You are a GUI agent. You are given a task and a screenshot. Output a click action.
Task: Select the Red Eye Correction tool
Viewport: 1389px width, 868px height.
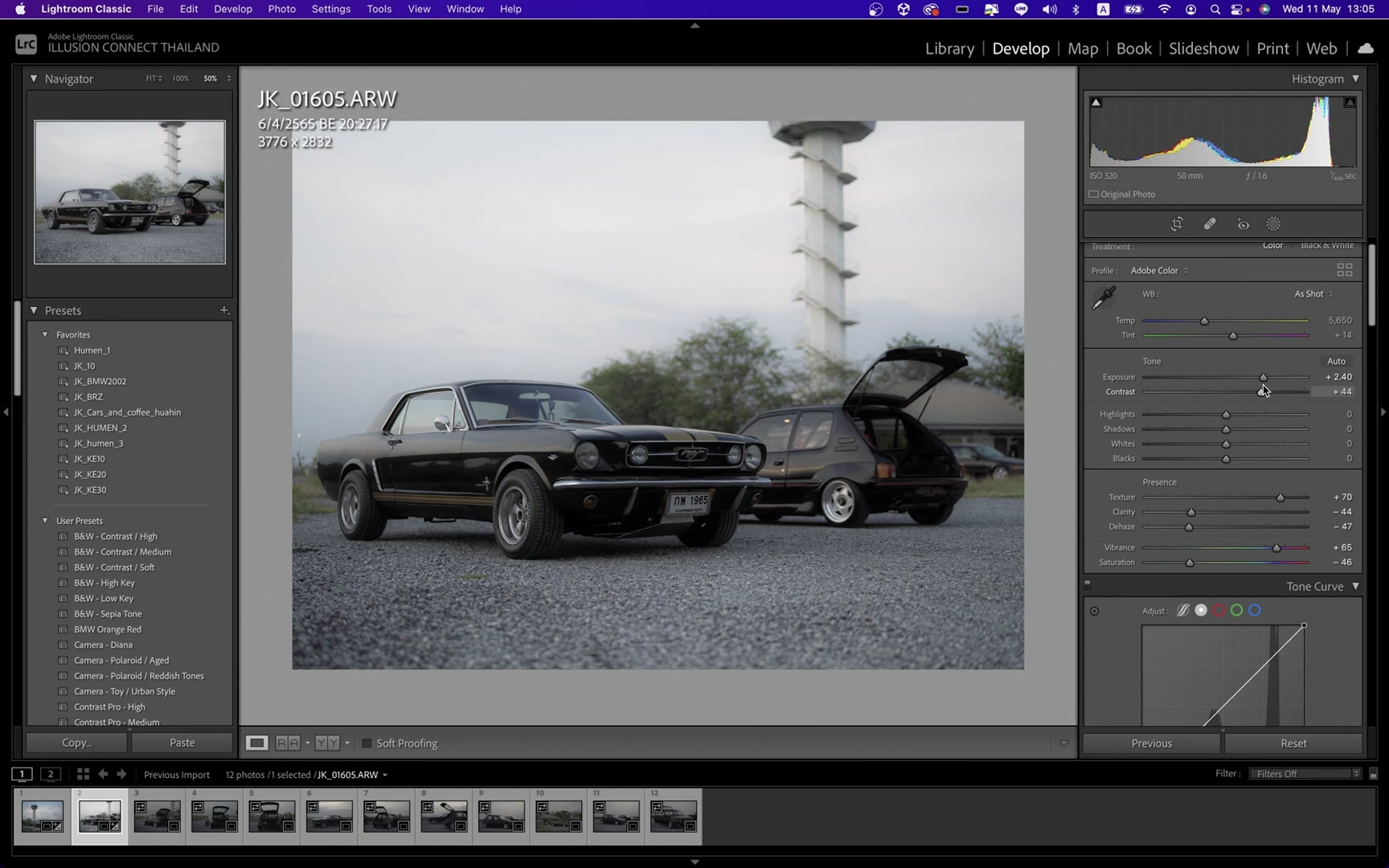point(1243,224)
